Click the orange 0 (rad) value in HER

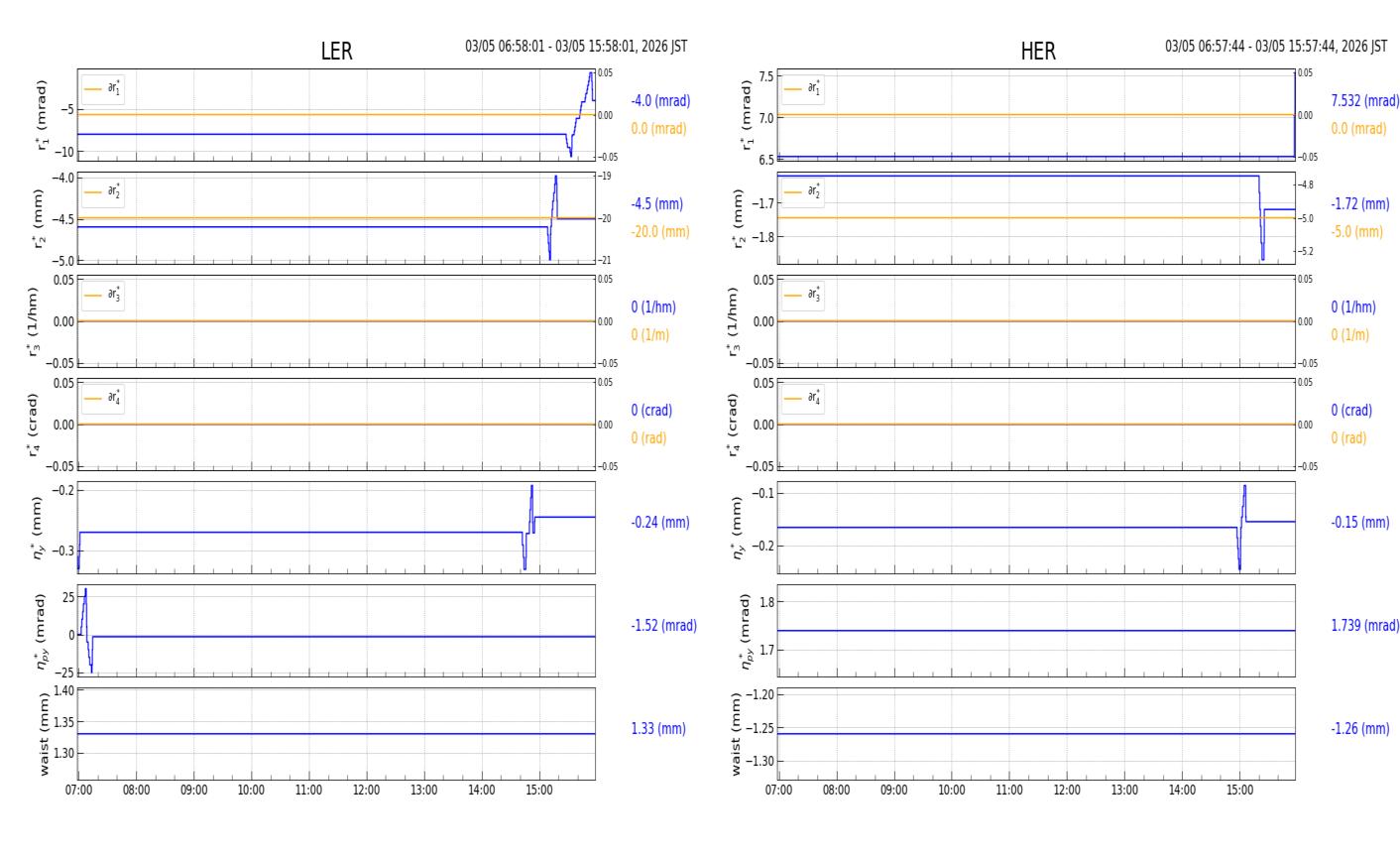(x=1348, y=438)
